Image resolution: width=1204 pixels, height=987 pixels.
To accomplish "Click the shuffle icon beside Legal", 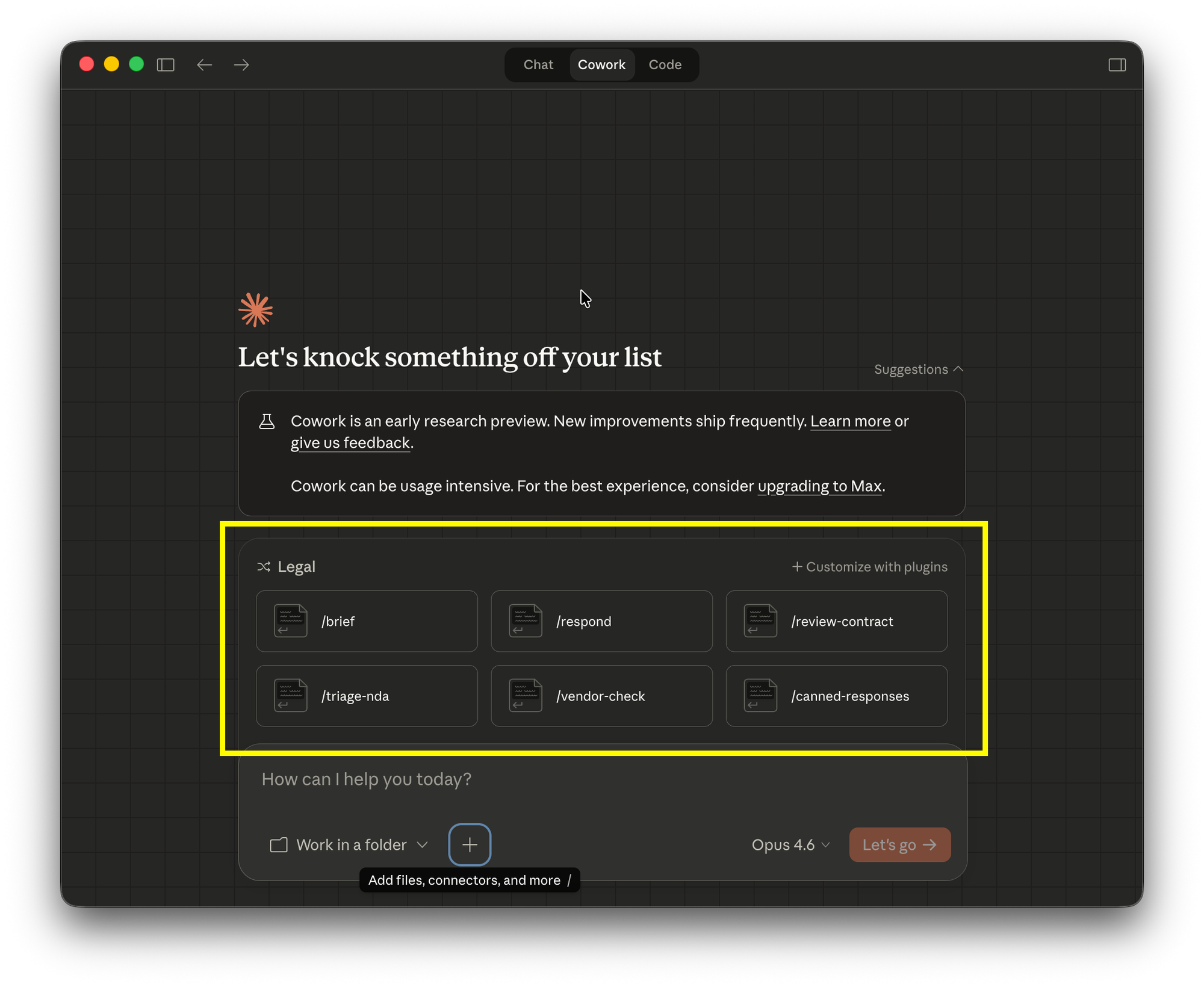I will tap(264, 566).
